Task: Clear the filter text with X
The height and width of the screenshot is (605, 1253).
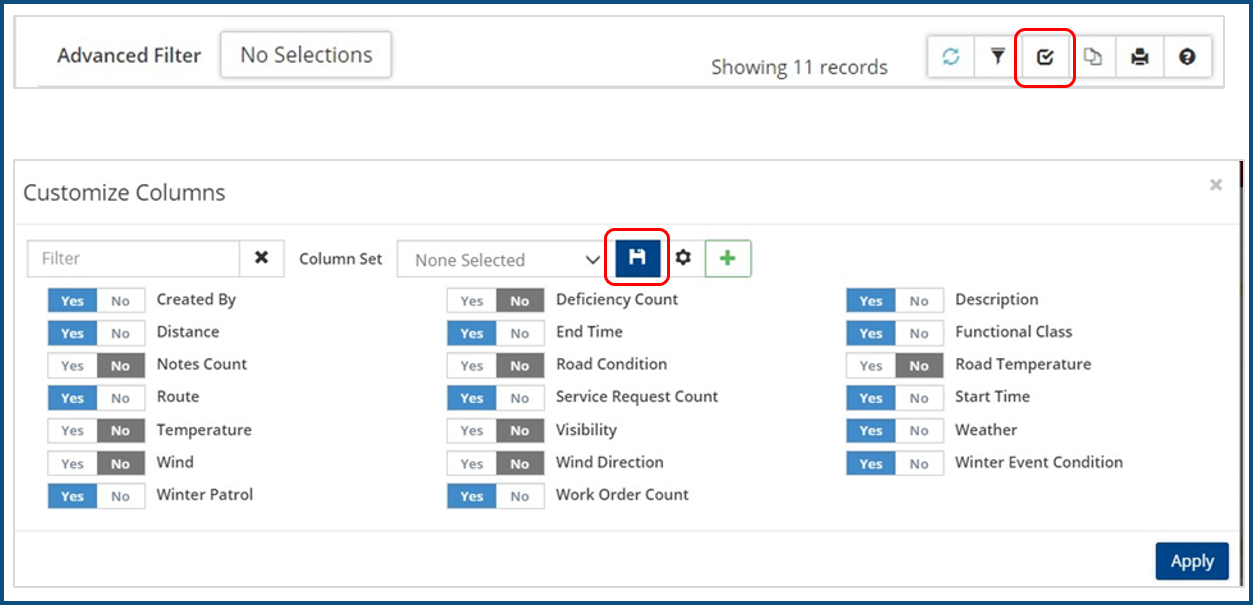Action: click(x=261, y=258)
